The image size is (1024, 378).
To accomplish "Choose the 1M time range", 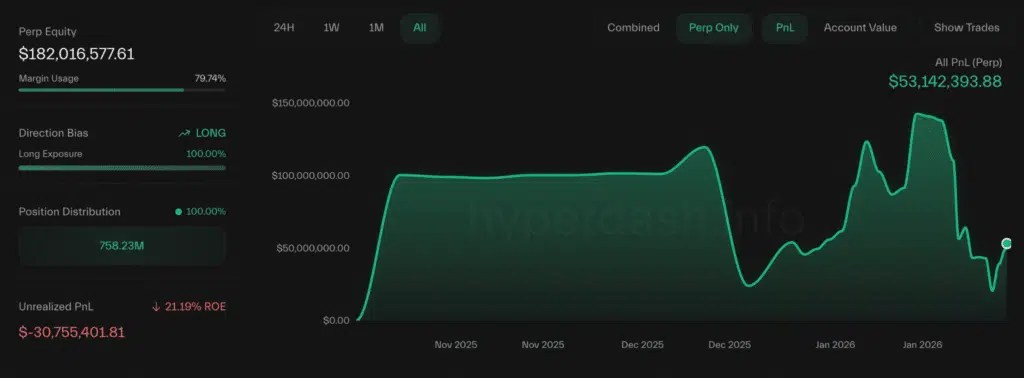I will click(x=376, y=28).
